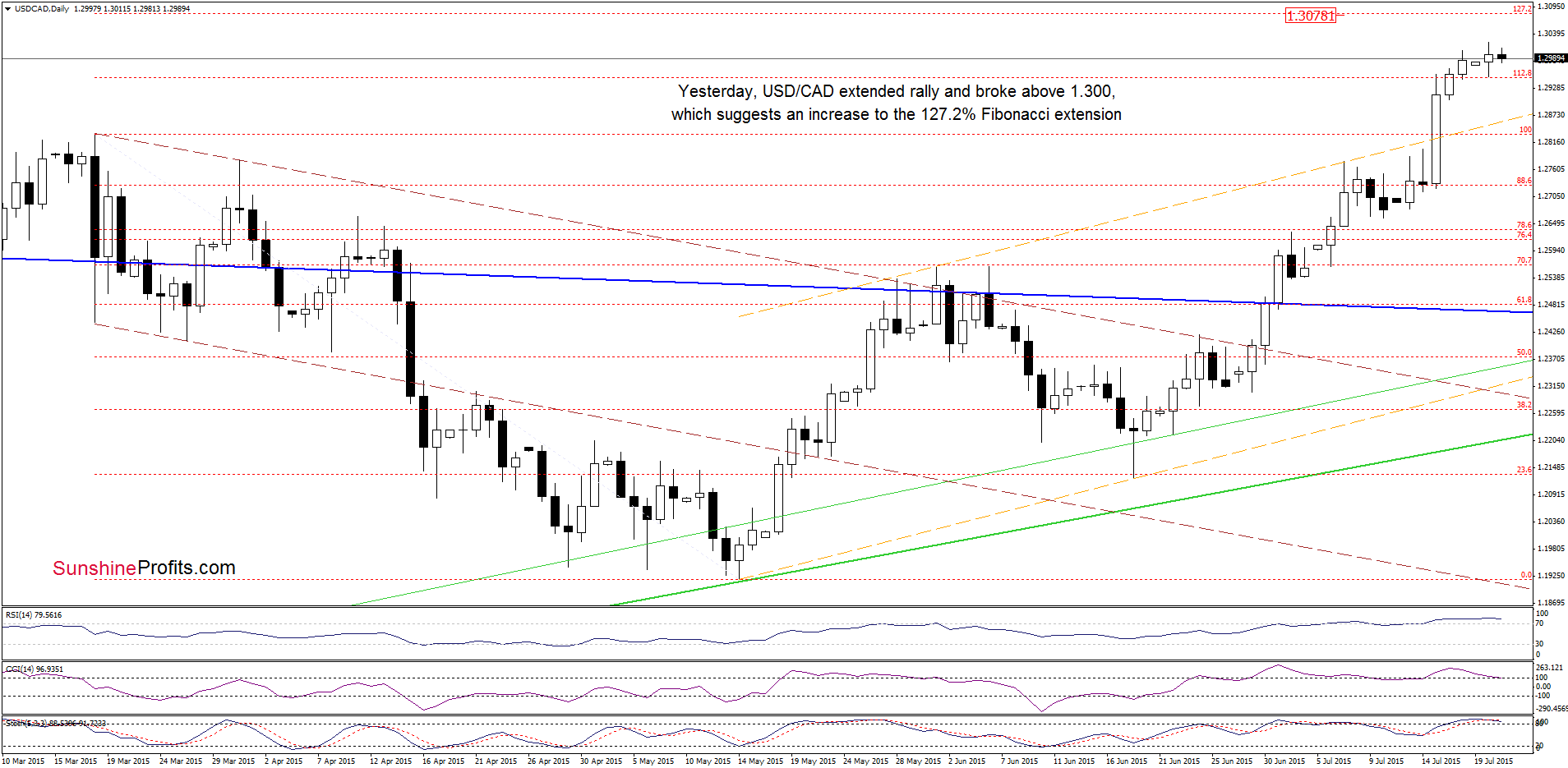Click price axis value 1.26495
The image size is (1568, 768).
[1551, 223]
